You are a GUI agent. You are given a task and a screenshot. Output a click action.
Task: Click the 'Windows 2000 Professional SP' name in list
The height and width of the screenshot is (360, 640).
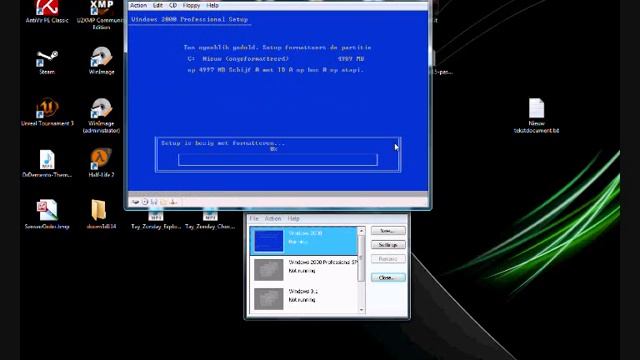click(322, 262)
